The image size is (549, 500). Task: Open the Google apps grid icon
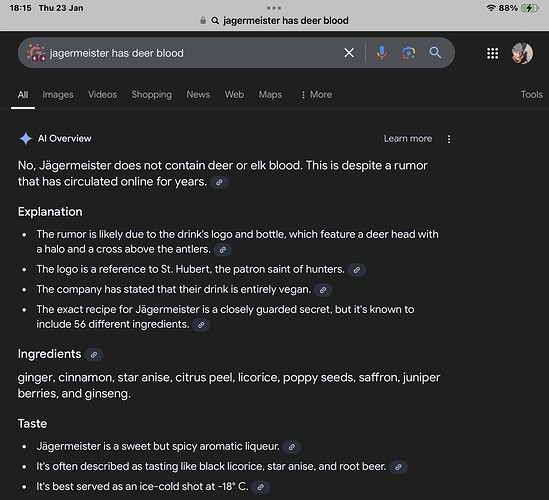coord(492,53)
